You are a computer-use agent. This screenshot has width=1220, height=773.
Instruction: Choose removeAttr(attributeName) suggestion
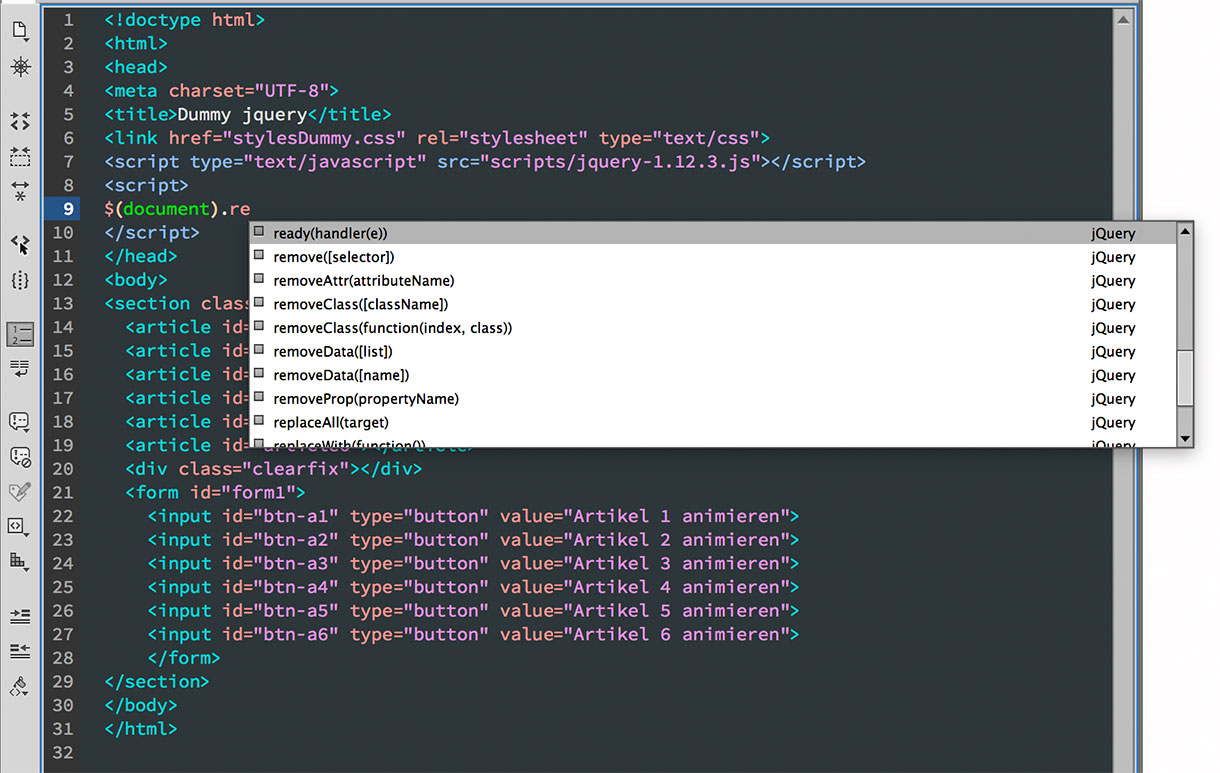pos(712,281)
